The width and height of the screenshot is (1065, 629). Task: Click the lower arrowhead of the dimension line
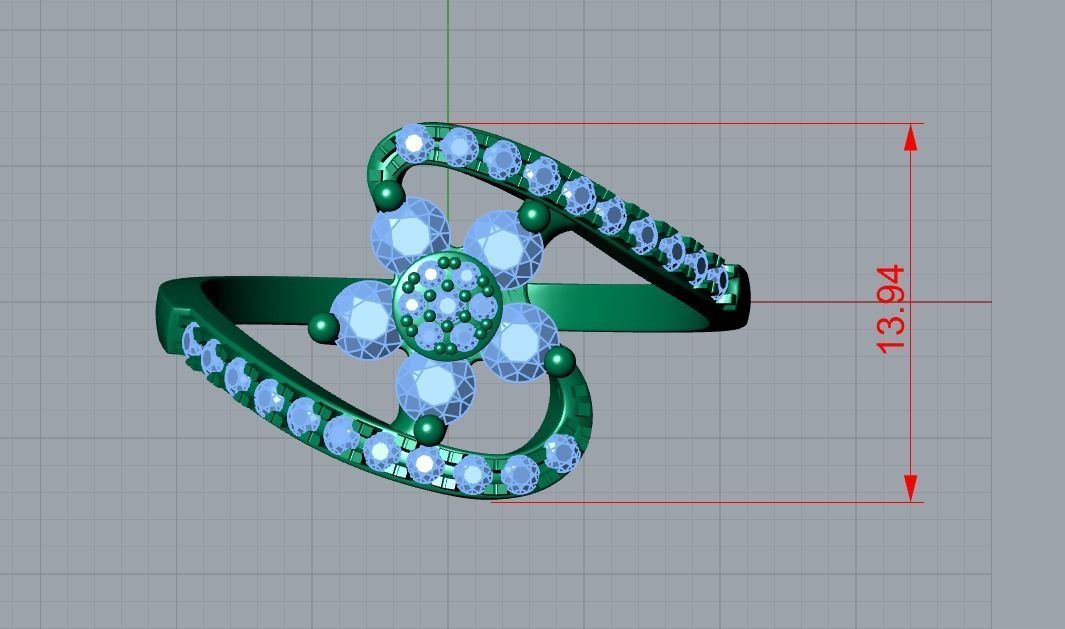(910, 488)
